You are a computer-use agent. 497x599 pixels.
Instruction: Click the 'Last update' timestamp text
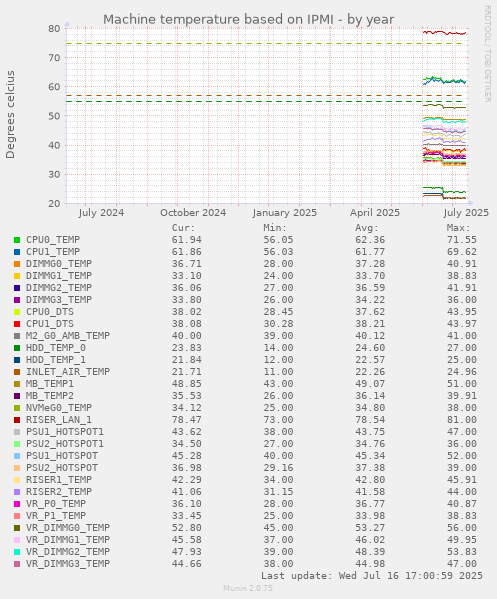click(372, 576)
